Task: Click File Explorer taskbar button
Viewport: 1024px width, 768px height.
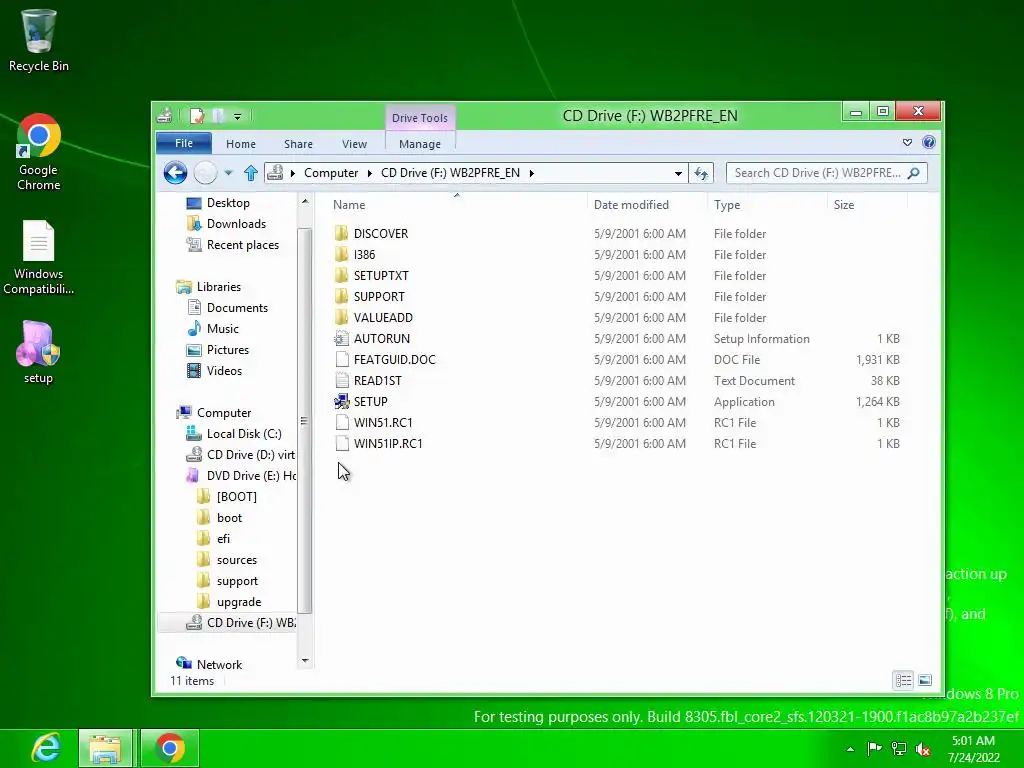Action: click(x=106, y=748)
